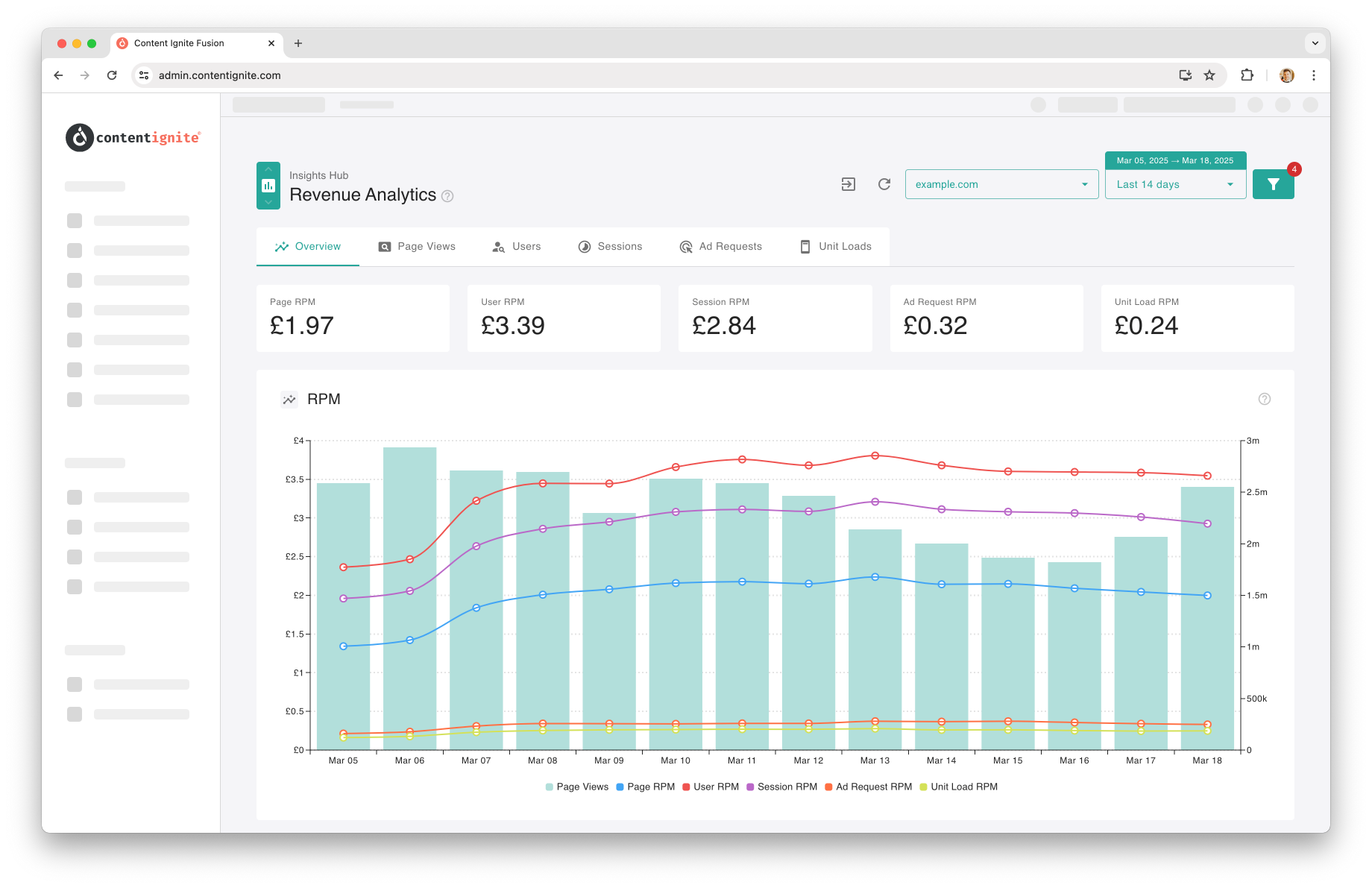Click the export arrow icon near refresh
Image resolution: width=1372 pixels, height=888 pixels.
tap(849, 184)
